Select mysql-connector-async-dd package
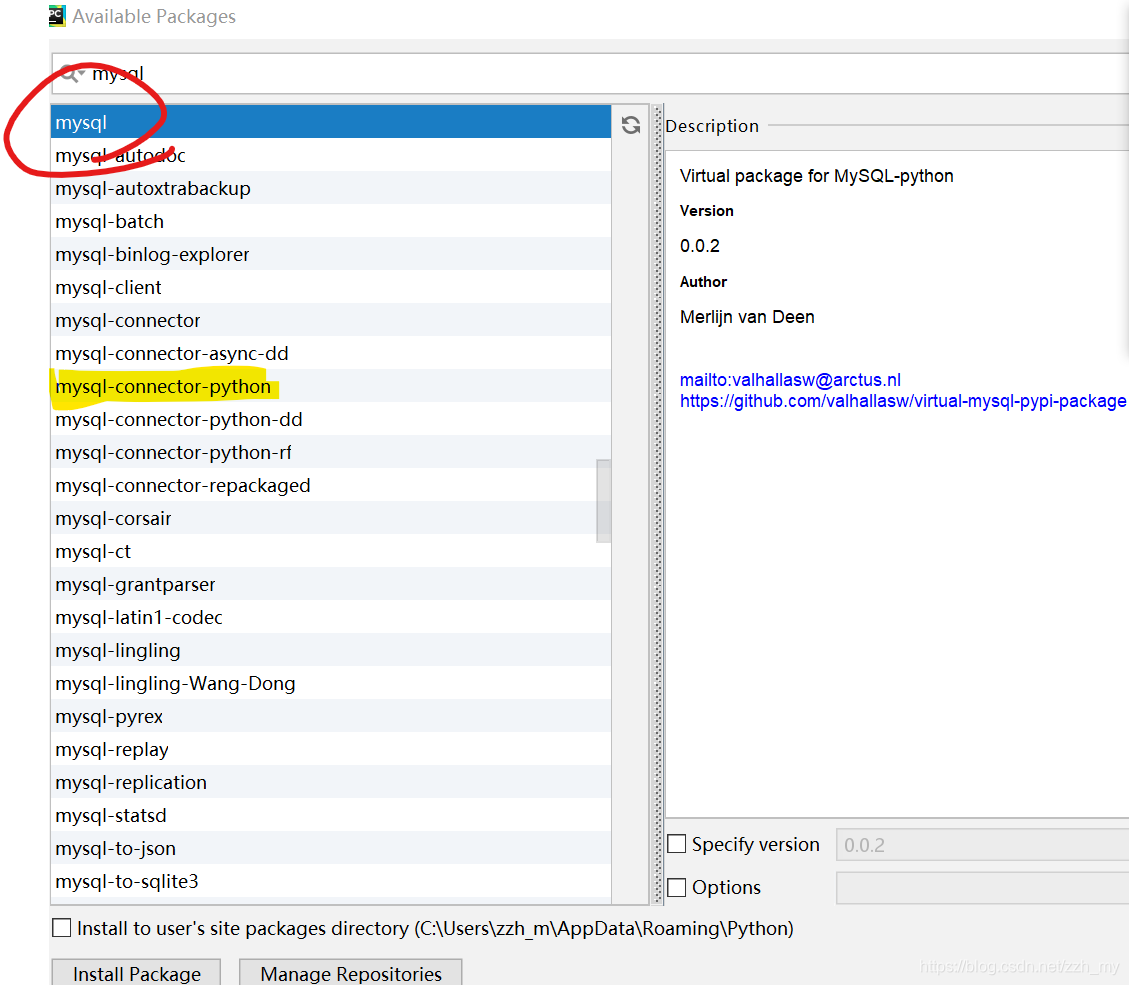The width and height of the screenshot is (1129, 985). pyautogui.click(x=331, y=354)
